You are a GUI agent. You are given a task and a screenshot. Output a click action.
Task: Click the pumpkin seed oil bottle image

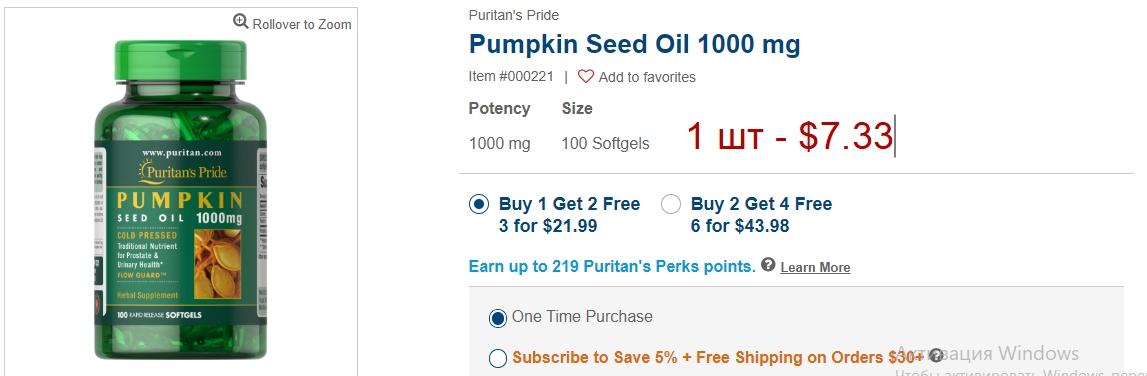181,199
